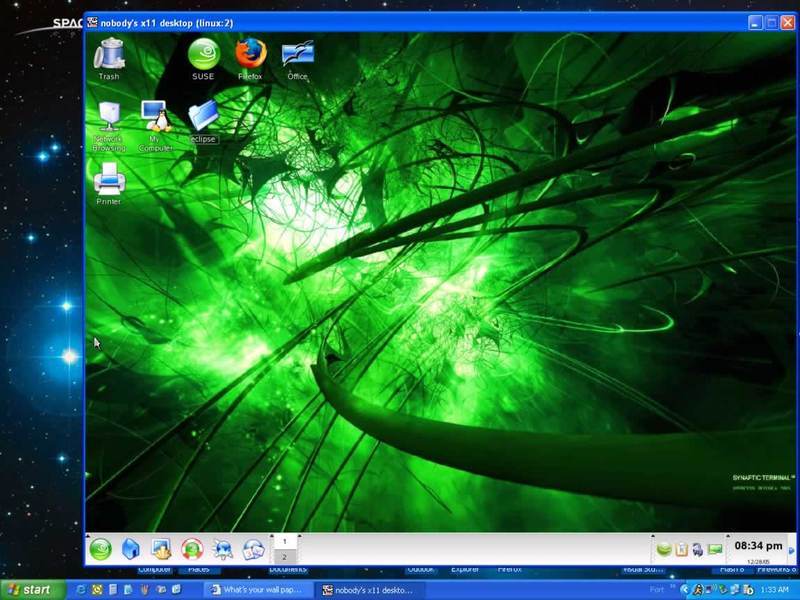Select the eclipse folder icon
Viewport: 800px width, 600px height.
203,120
